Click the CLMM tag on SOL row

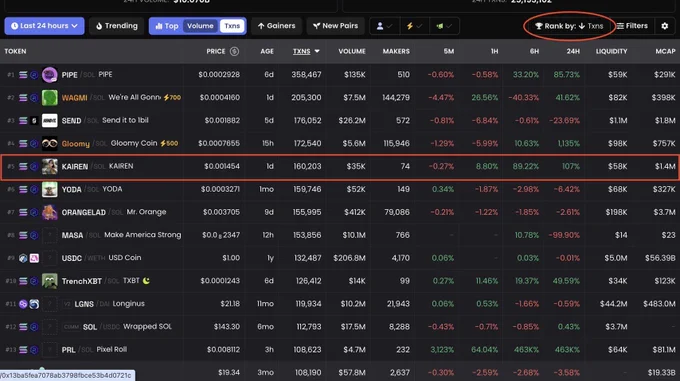pos(71,327)
